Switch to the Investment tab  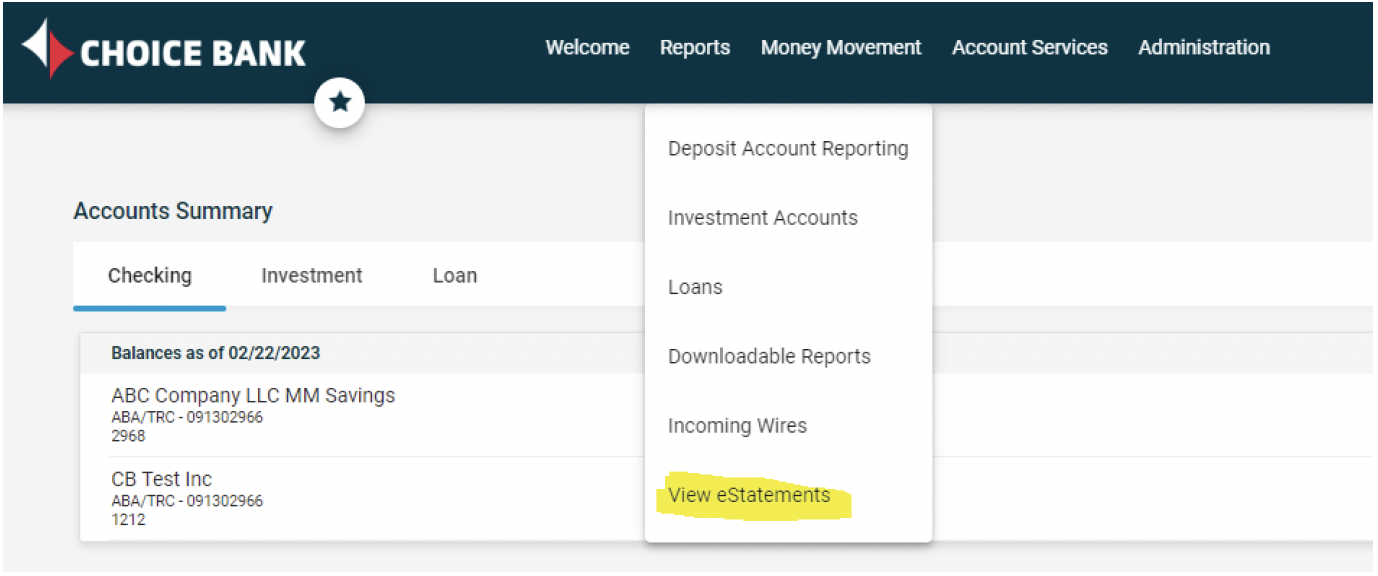[x=312, y=276]
